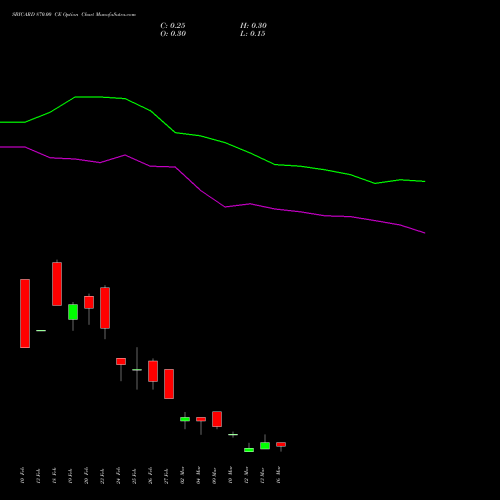Click the green candle above 13 Mar
Image resolution: width=500 pixels, height=500 pixels.
click(265, 446)
